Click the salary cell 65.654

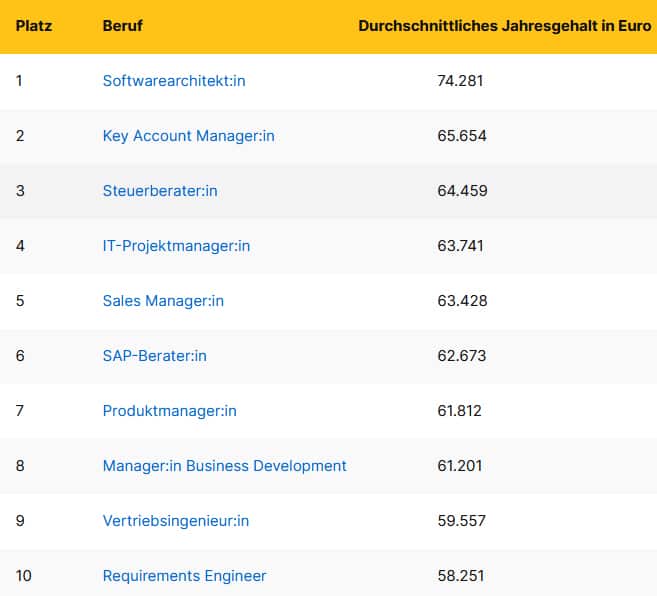click(462, 136)
